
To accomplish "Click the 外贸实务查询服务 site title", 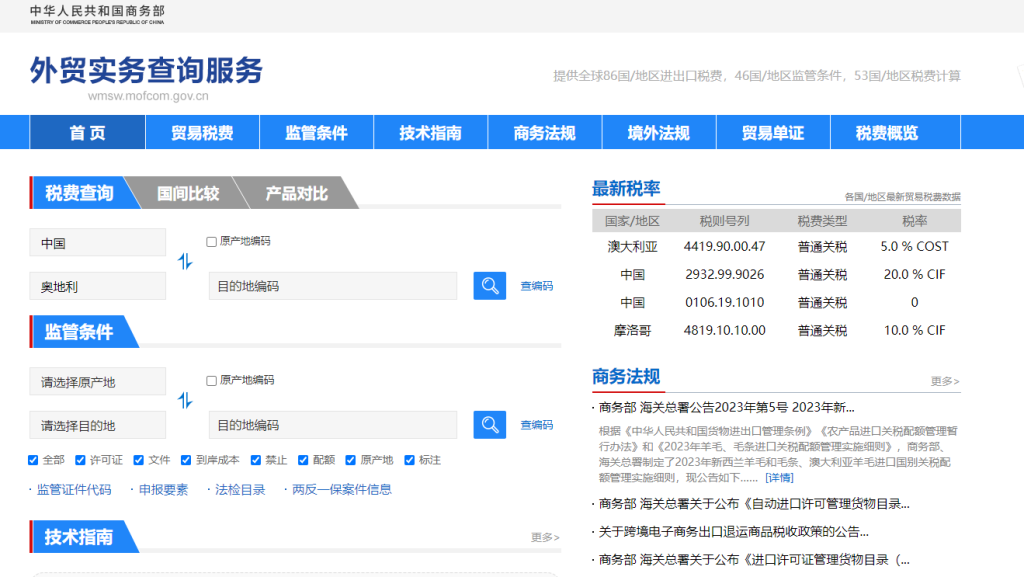I will point(146,70).
